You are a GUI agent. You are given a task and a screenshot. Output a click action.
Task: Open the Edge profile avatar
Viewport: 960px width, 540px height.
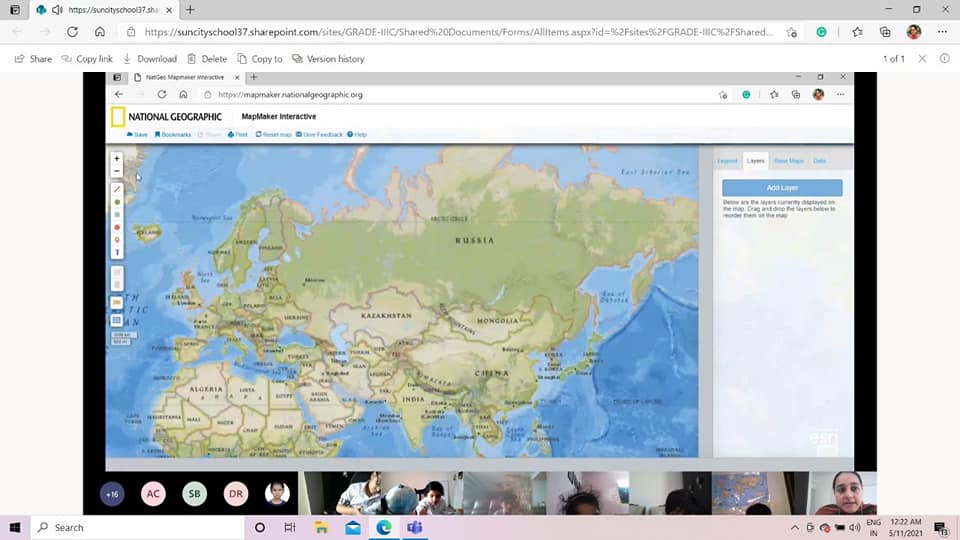click(x=914, y=32)
